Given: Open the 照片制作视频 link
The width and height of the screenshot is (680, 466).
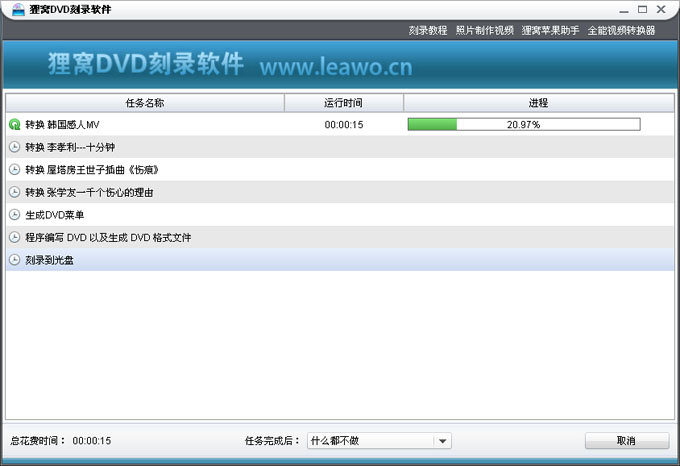Looking at the screenshot, I should (x=484, y=30).
